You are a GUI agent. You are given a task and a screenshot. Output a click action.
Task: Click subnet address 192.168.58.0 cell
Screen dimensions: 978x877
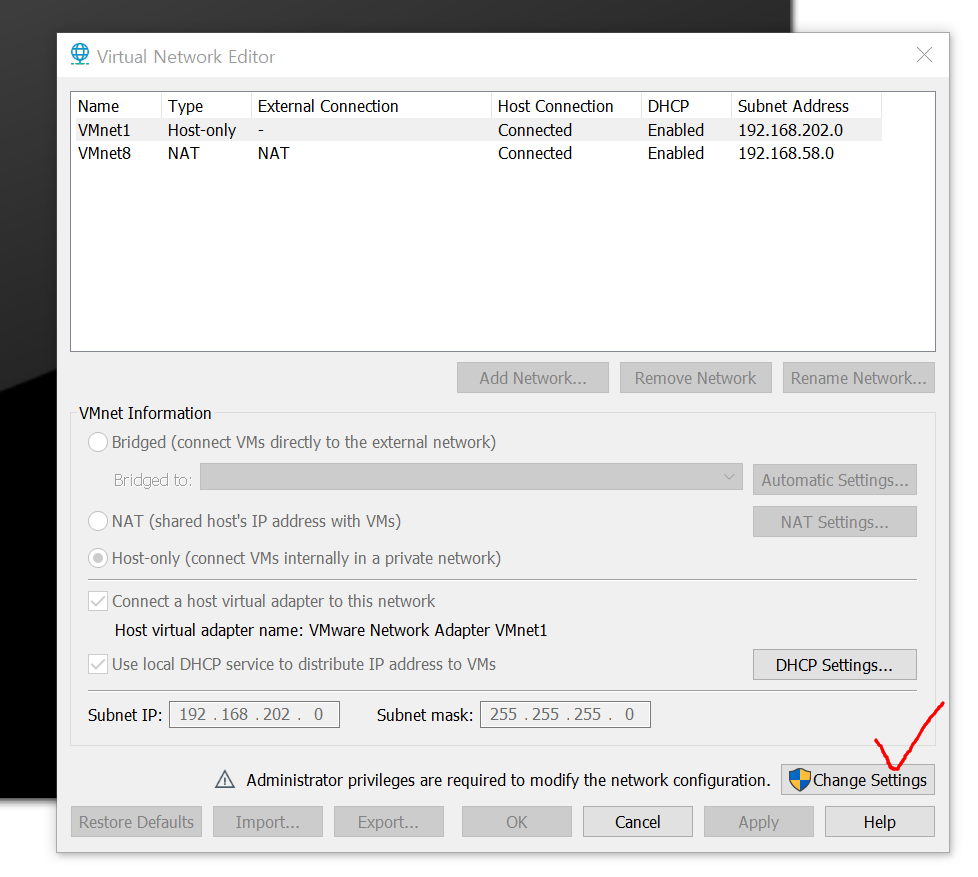tap(786, 153)
